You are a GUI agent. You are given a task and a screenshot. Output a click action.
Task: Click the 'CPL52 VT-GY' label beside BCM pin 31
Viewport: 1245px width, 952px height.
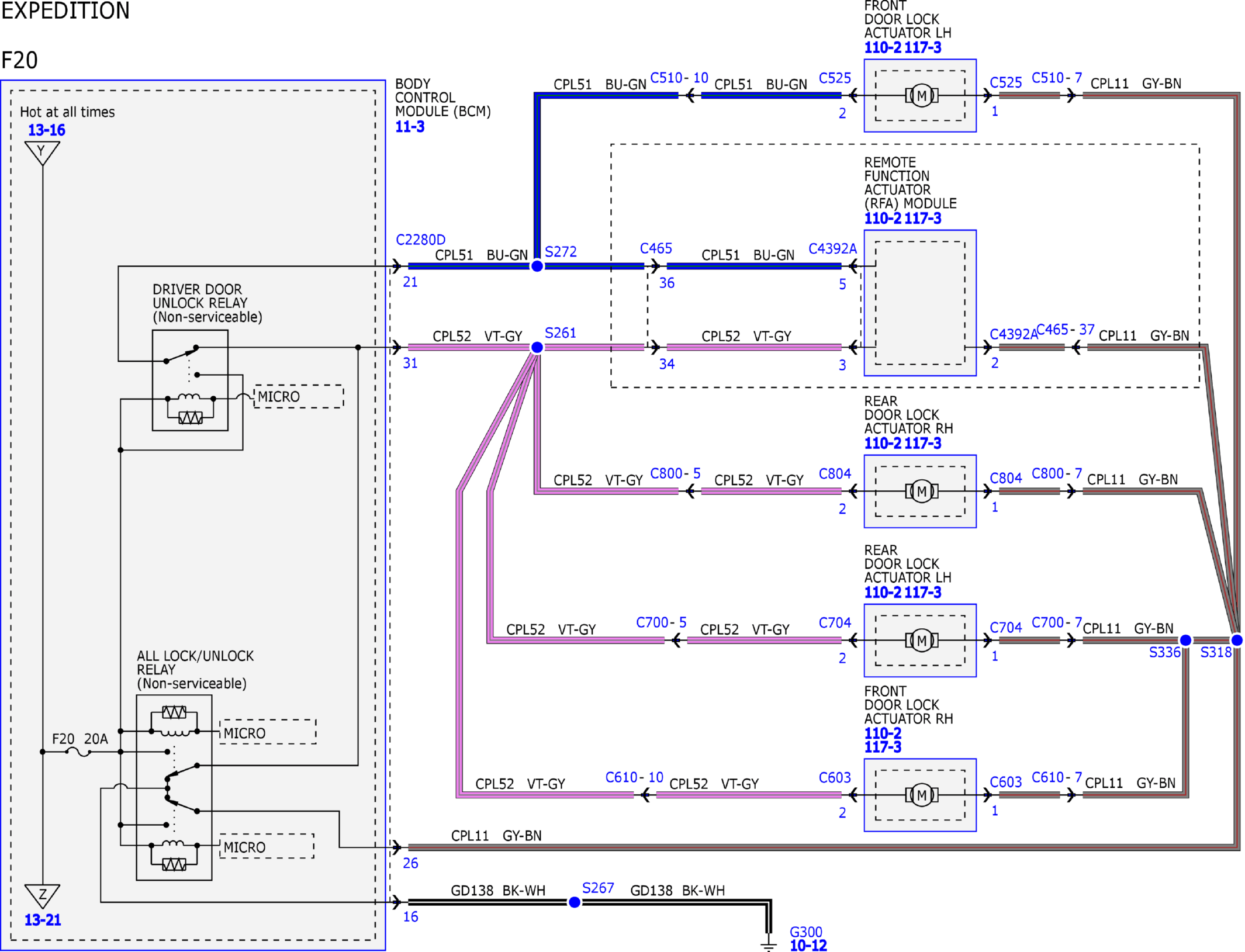point(477,337)
